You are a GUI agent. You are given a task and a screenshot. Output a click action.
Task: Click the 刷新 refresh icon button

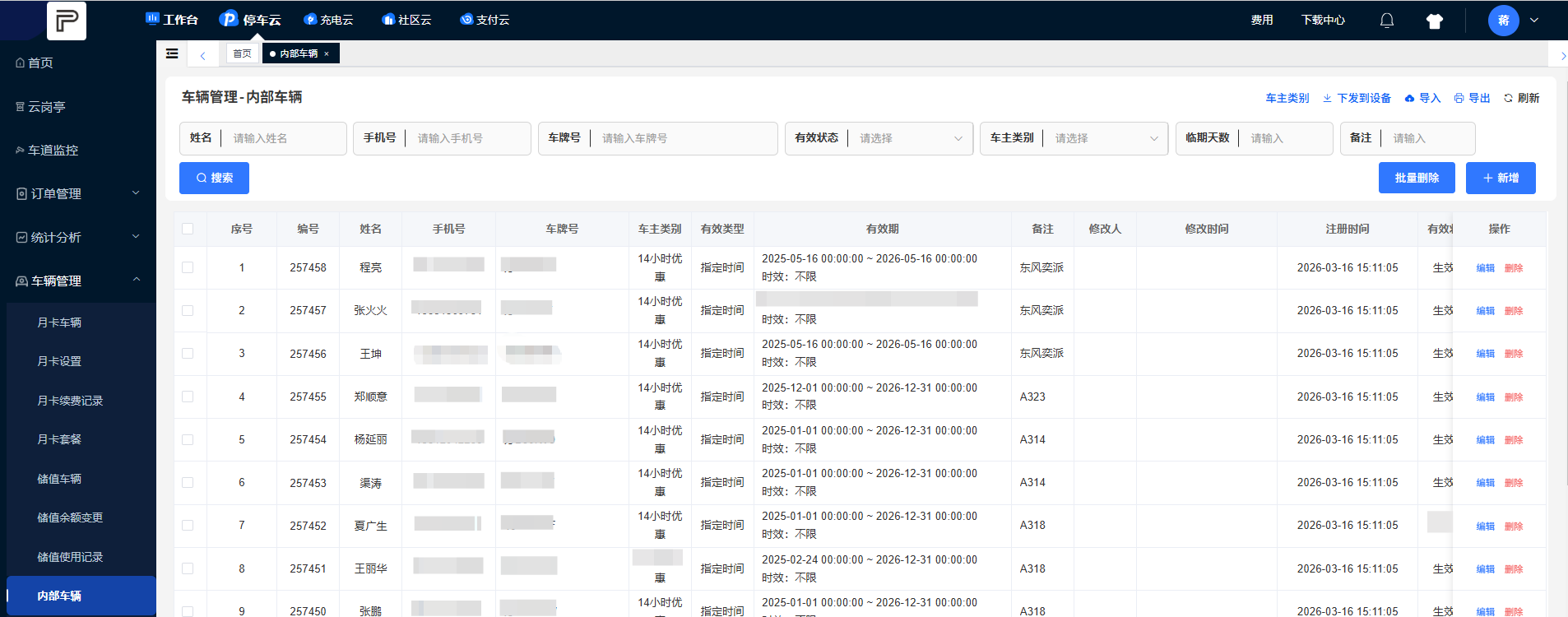tap(1521, 98)
